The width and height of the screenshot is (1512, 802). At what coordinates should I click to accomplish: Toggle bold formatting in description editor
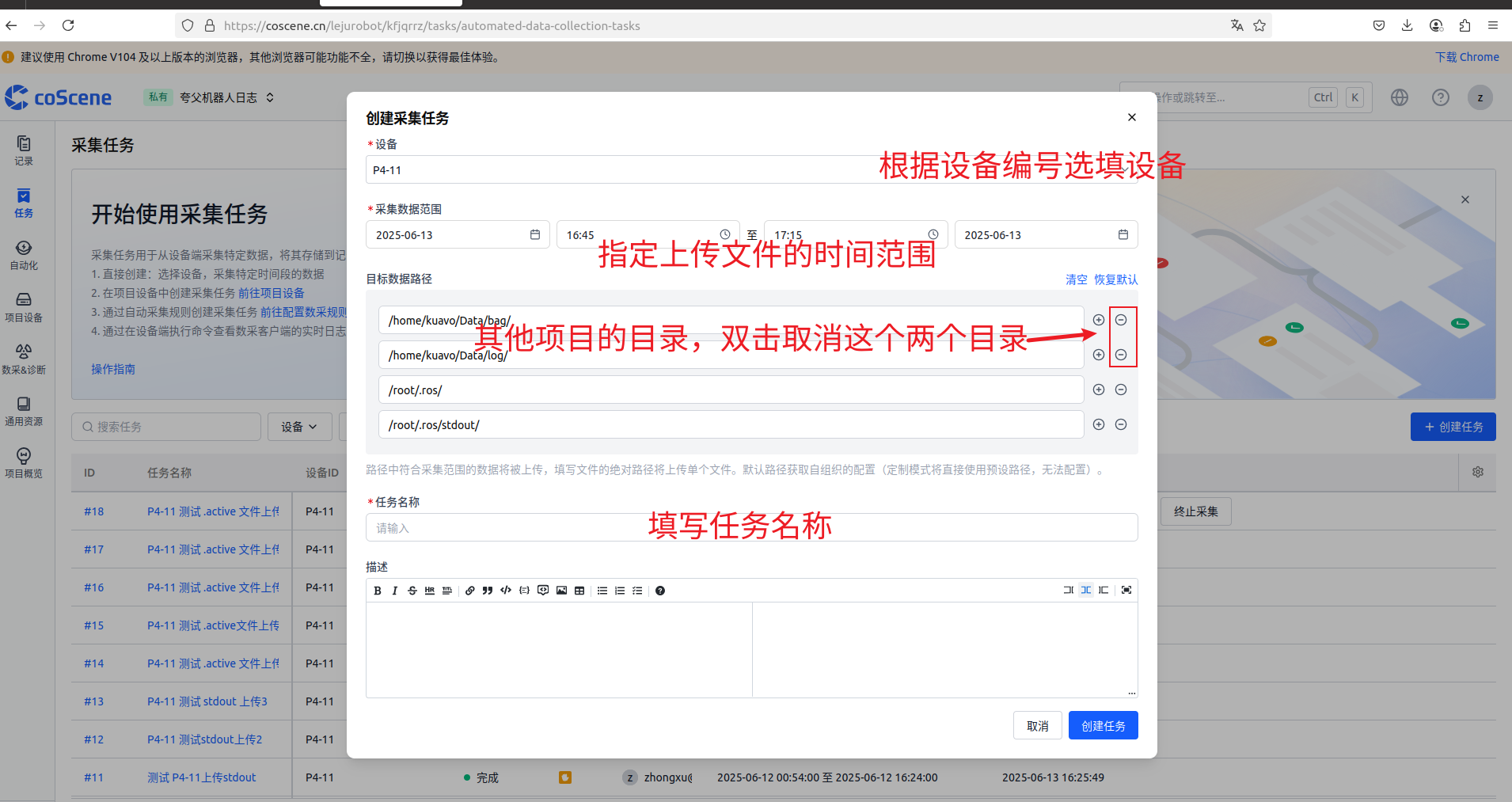click(x=378, y=591)
